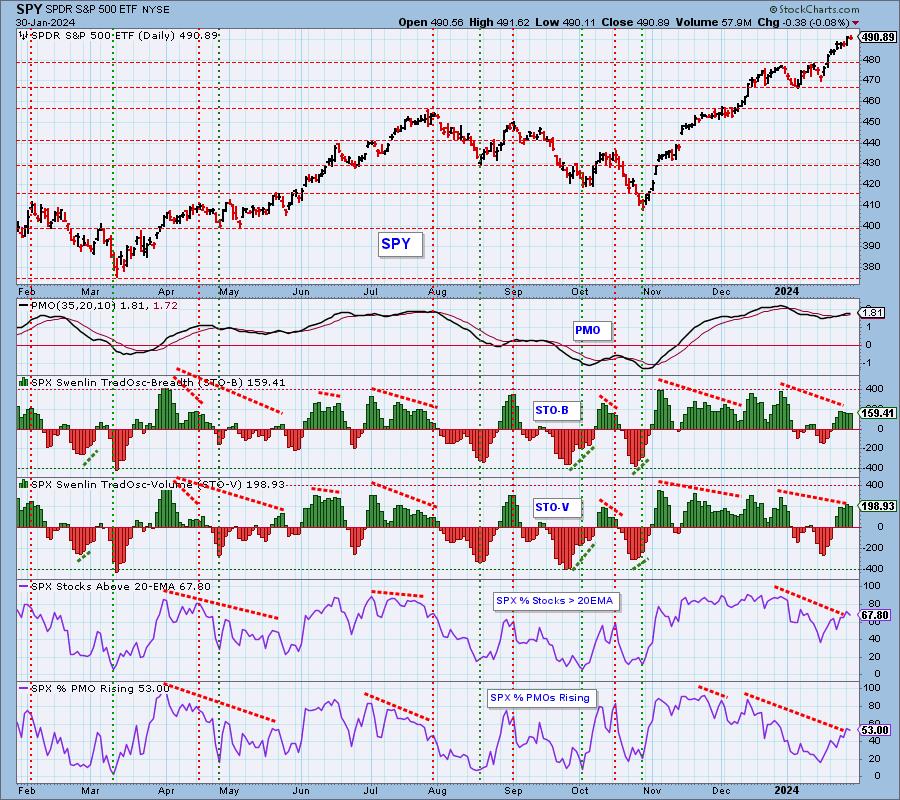900x800 pixels.
Task: Click the 53.00 value tag on right axis
Action: point(875,731)
